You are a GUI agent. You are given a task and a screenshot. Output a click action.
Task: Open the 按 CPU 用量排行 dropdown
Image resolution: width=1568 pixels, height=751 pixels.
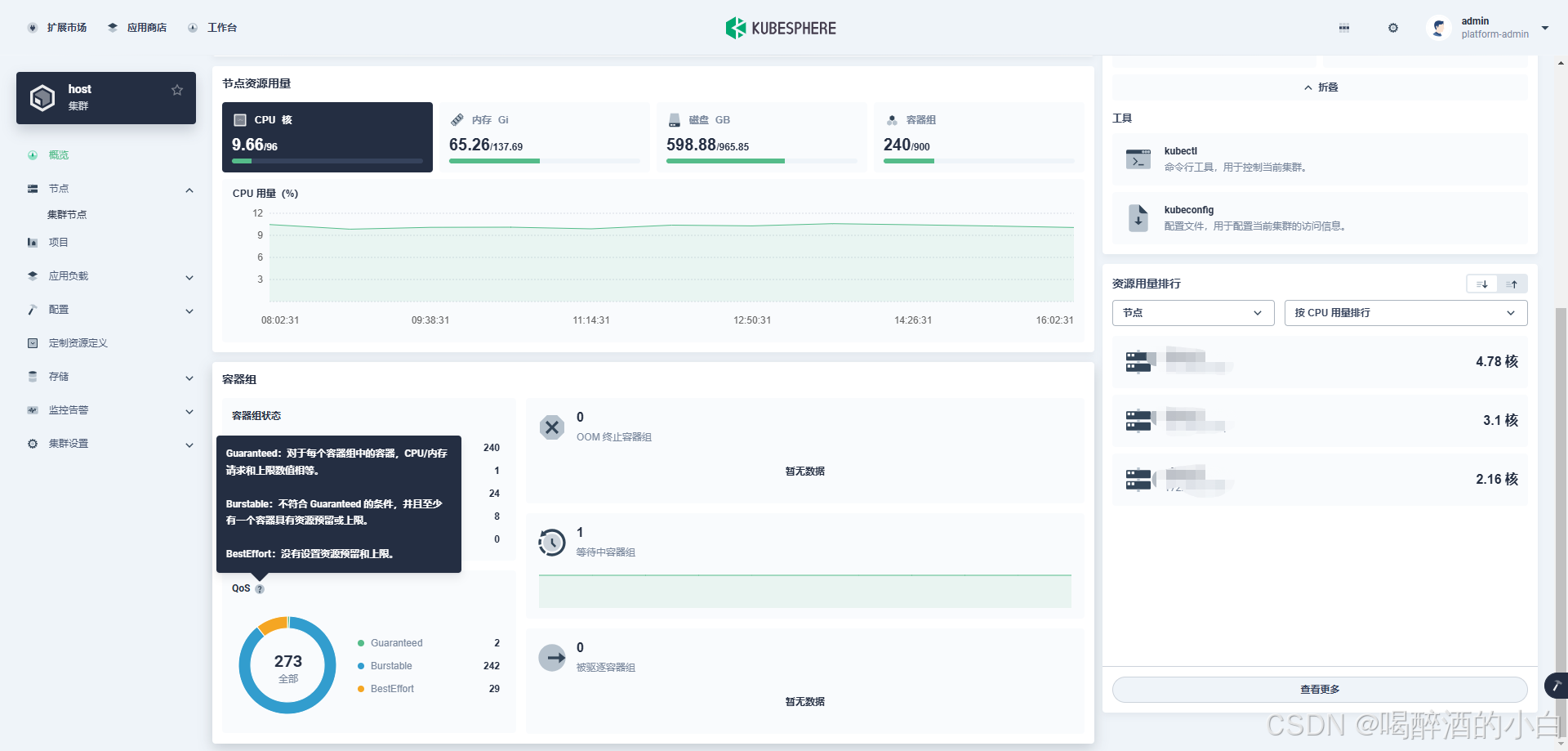point(1405,313)
